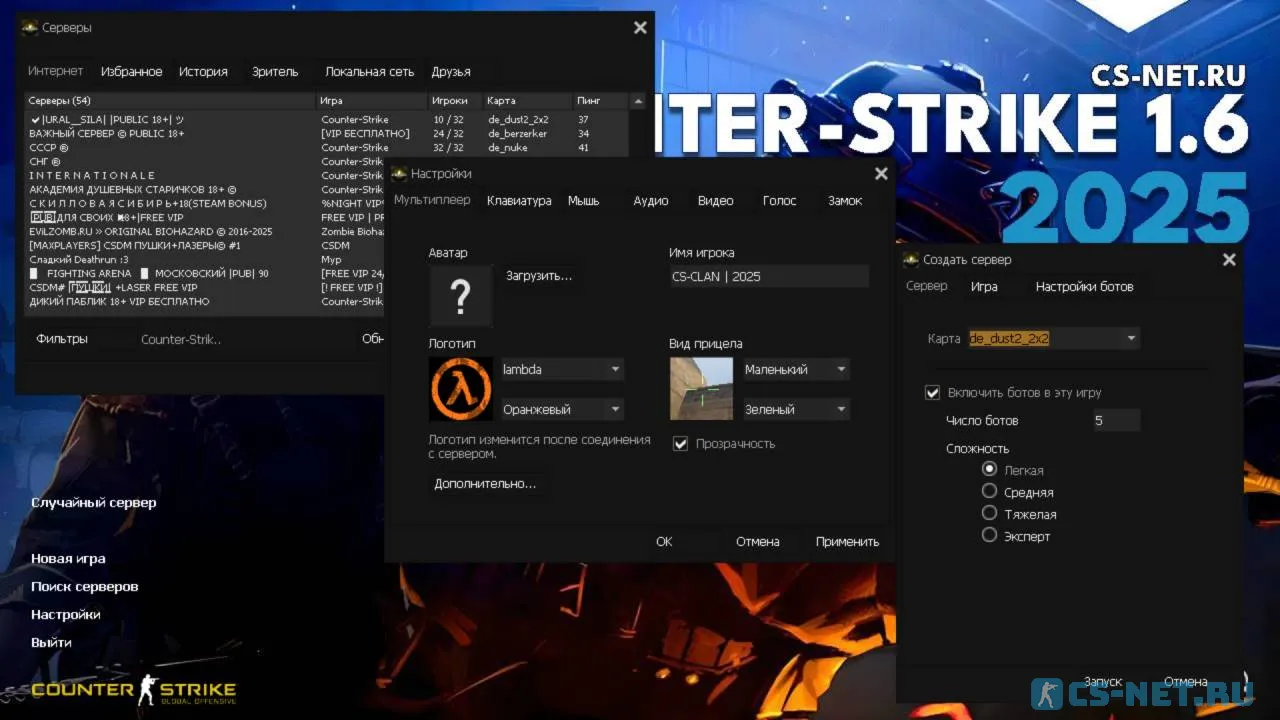Open Замок tab in Settings
Image resolution: width=1280 pixels, height=720 pixels.
click(845, 201)
